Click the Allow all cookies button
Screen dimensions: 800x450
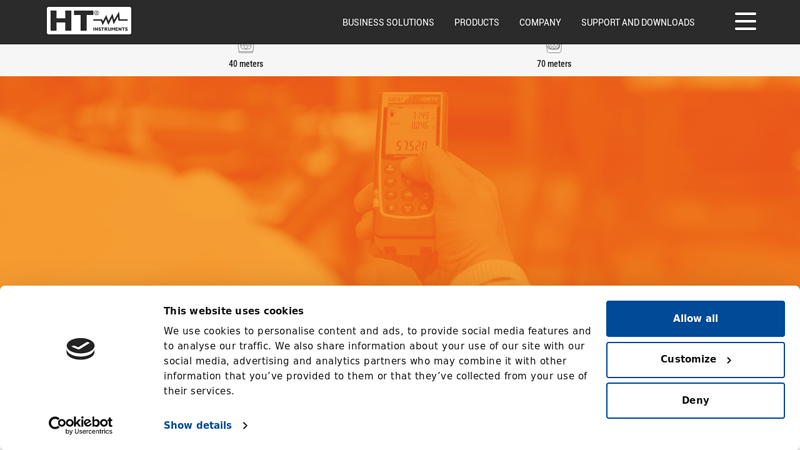[x=695, y=319]
